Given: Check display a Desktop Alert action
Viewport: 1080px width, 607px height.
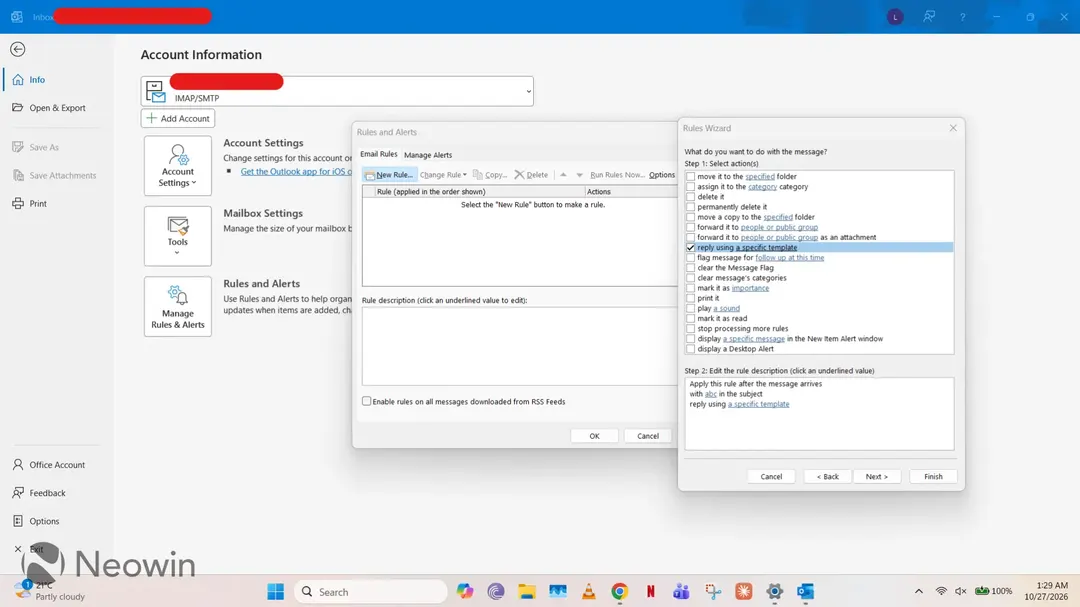Looking at the screenshot, I should (x=690, y=349).
